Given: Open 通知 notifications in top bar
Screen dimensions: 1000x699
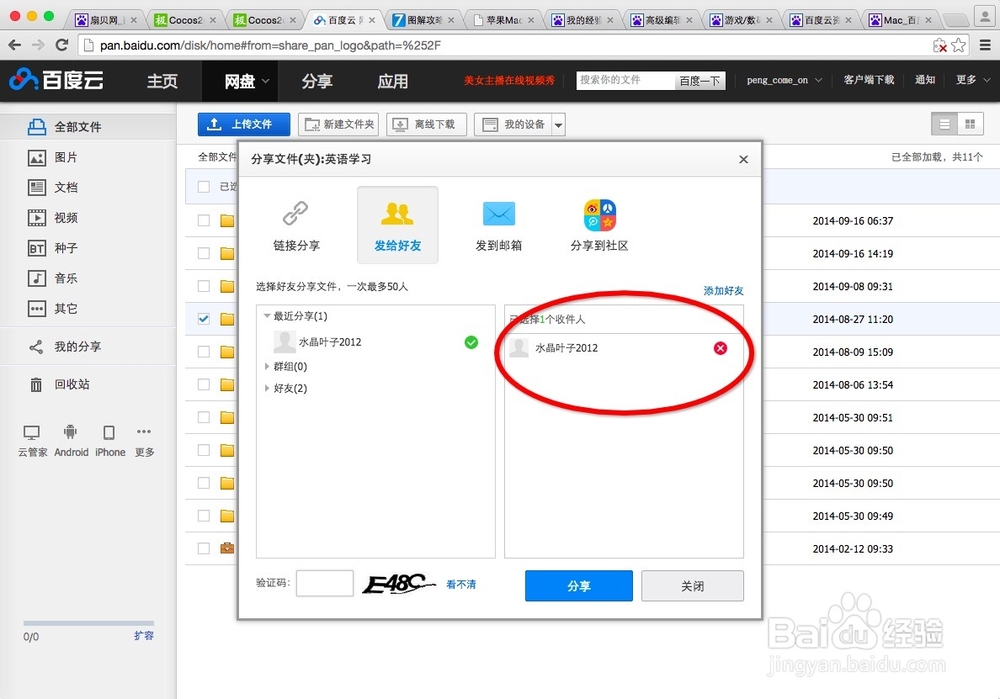Looking at the screenshot, I should coord(925,80).
